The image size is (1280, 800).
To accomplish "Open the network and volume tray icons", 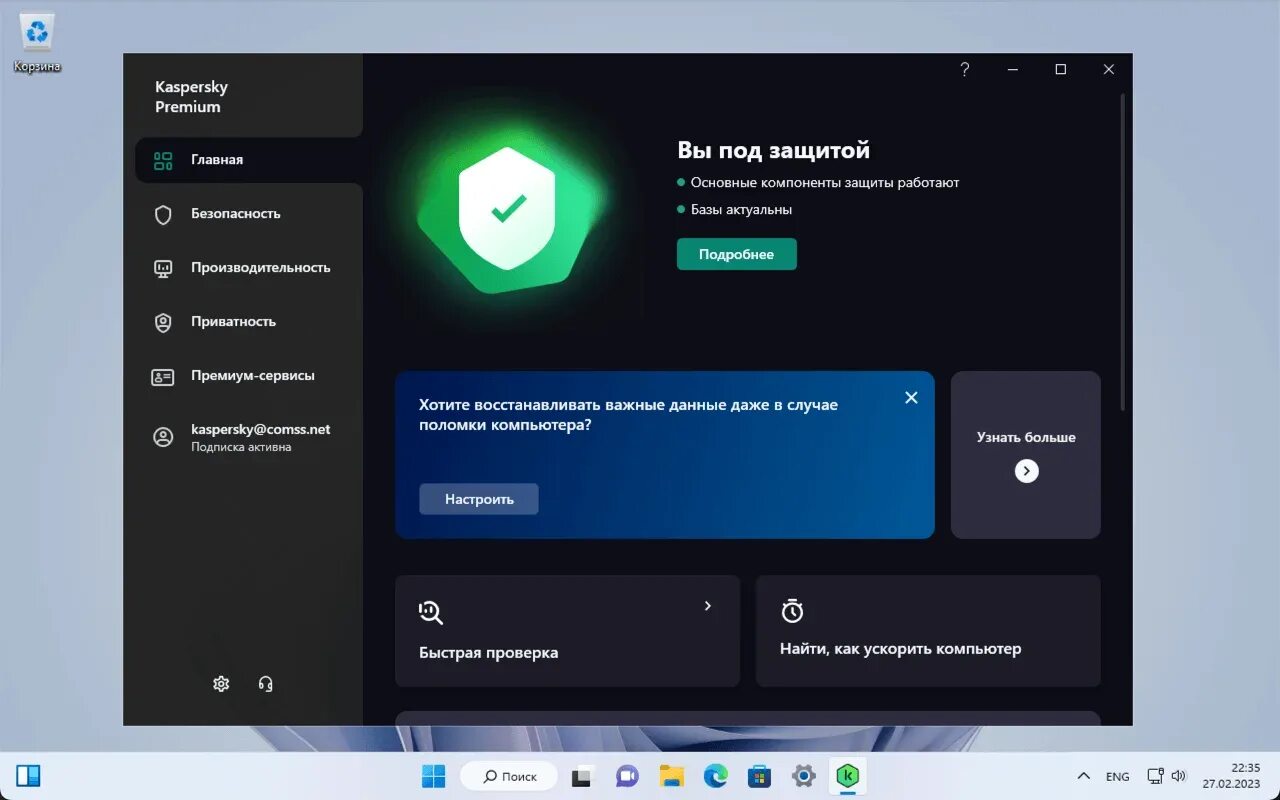I will click(1166, 776).
